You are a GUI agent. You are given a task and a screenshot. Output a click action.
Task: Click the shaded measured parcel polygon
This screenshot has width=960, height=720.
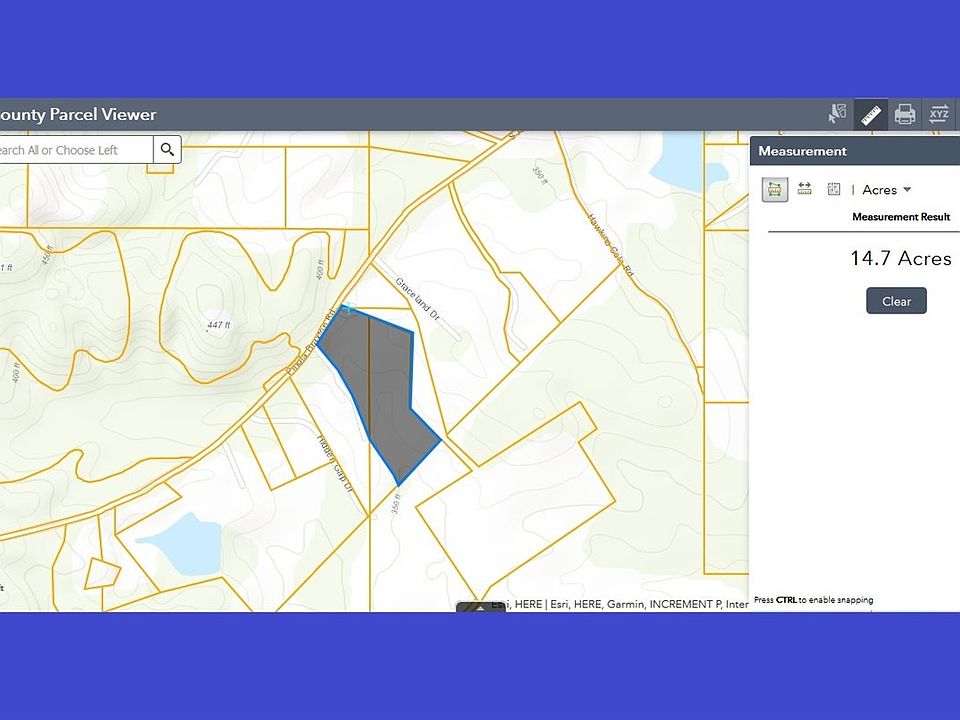[x=390, y=390]
